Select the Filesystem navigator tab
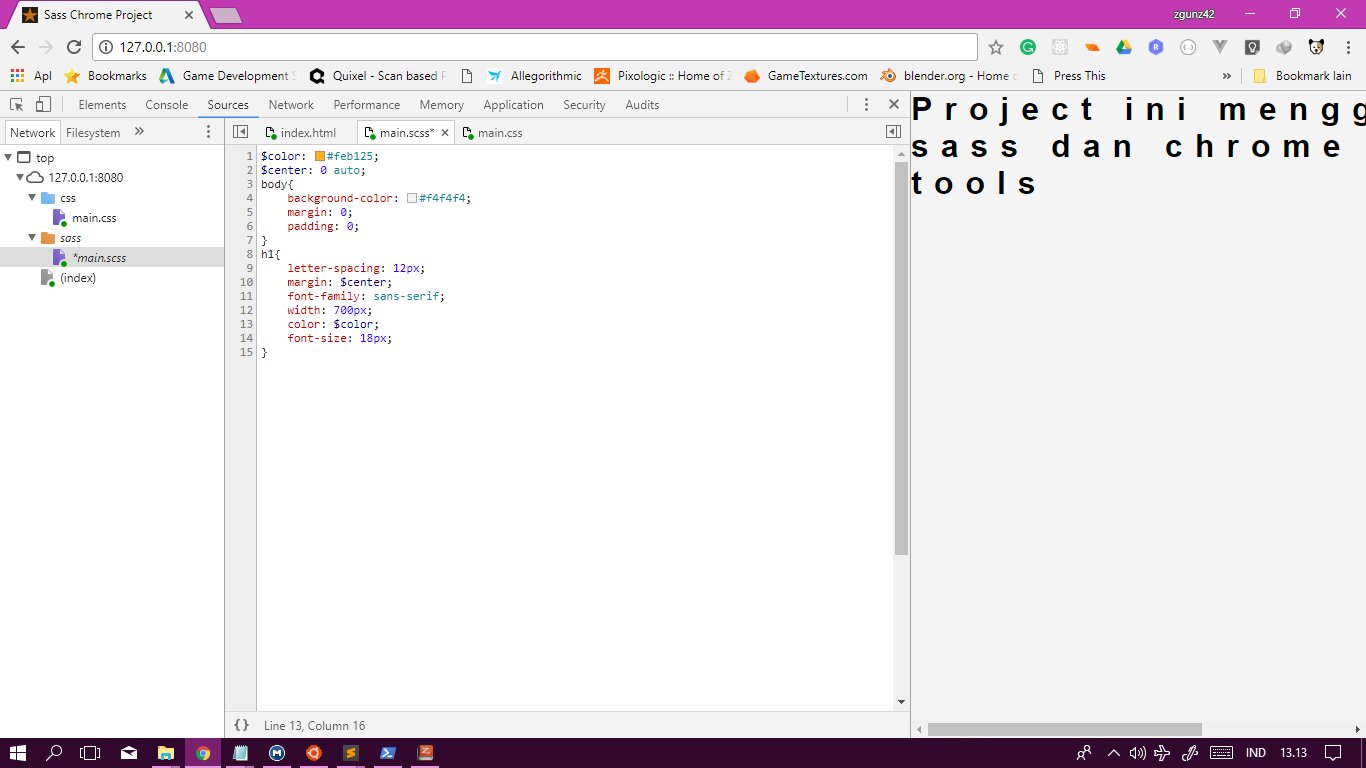The image size is (1366, 768). pos(93,132)
